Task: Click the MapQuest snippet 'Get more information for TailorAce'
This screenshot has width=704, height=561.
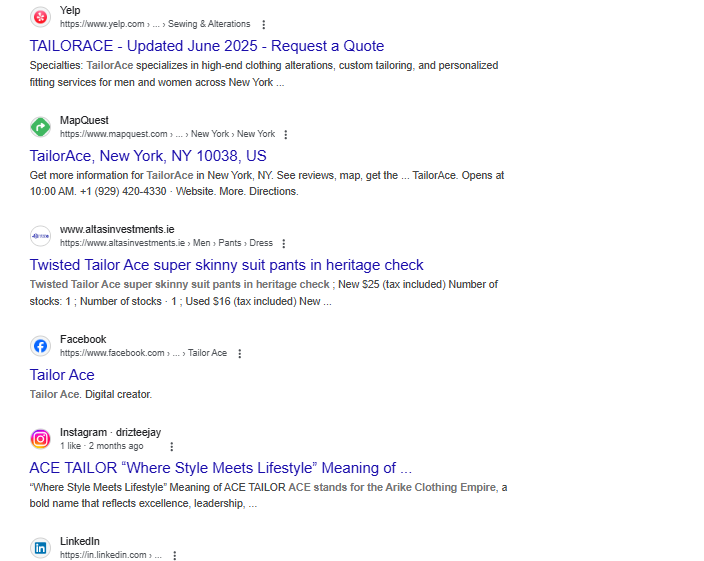Action: point(267,183)
